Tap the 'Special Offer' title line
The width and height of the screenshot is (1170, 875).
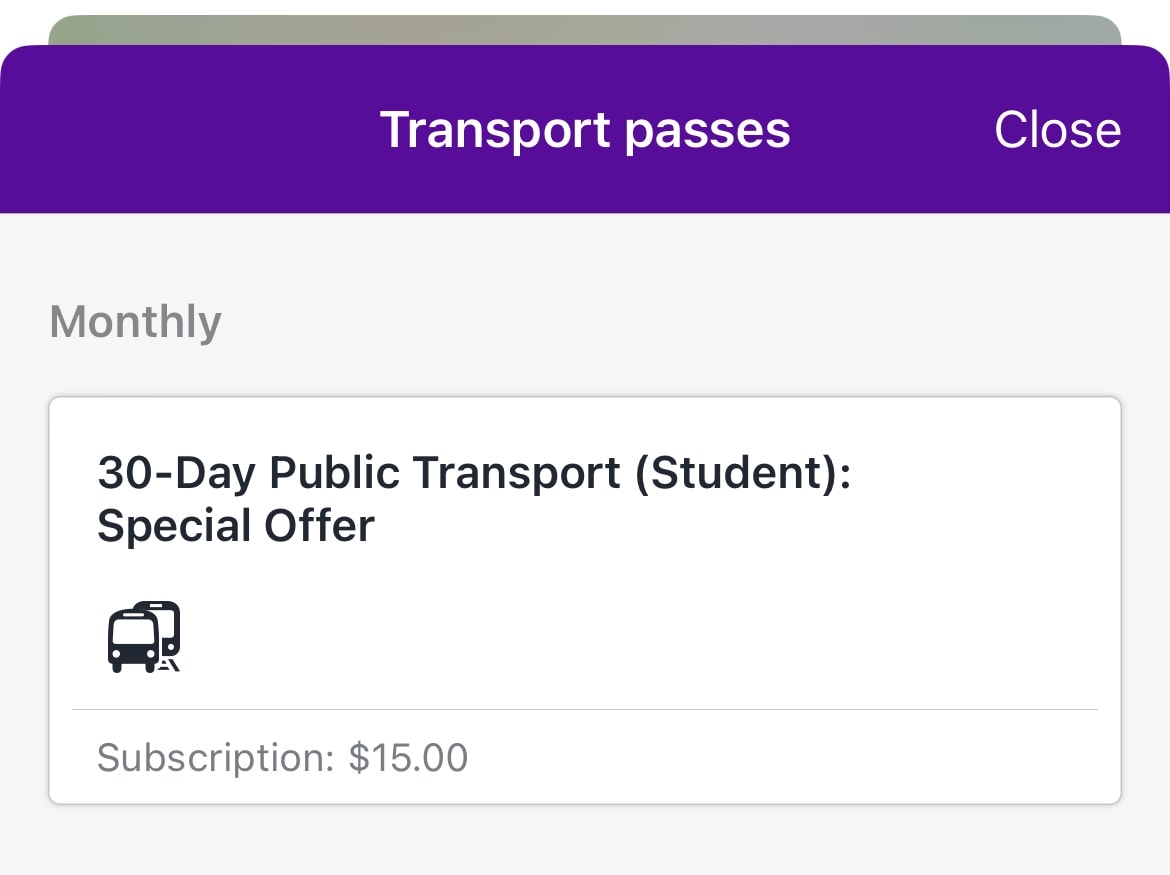[236, 526]
